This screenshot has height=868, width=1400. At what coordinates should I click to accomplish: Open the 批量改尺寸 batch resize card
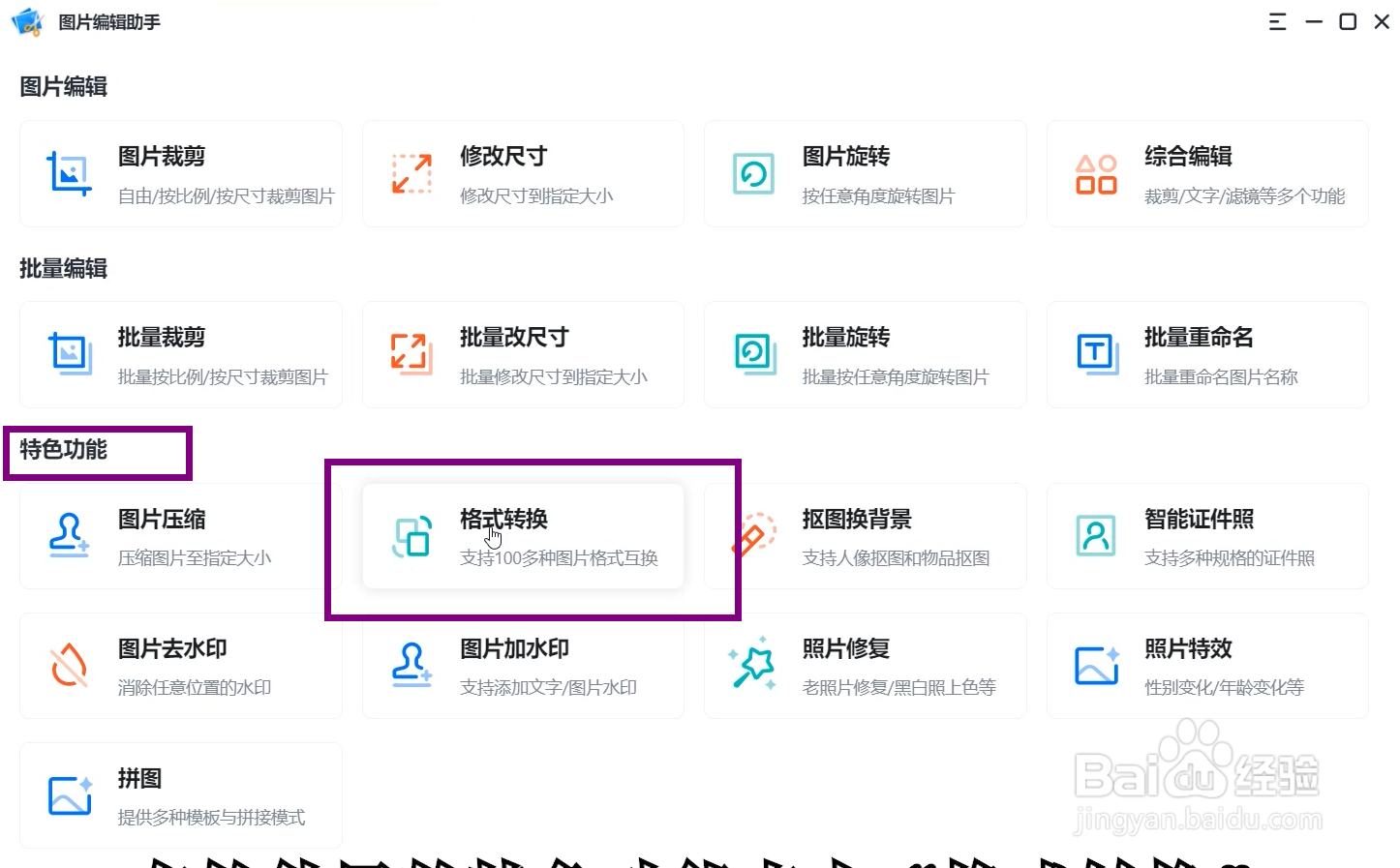523,354
